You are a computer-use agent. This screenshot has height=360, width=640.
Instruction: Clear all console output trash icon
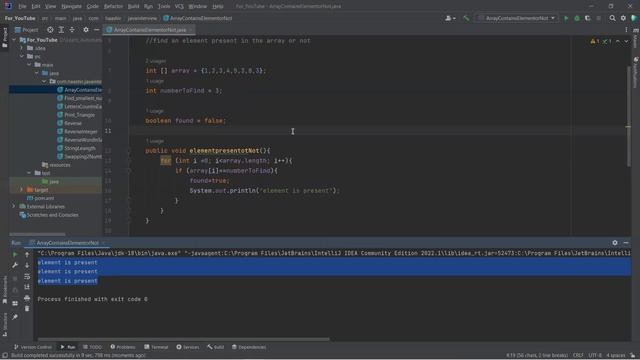pos(27,309)
